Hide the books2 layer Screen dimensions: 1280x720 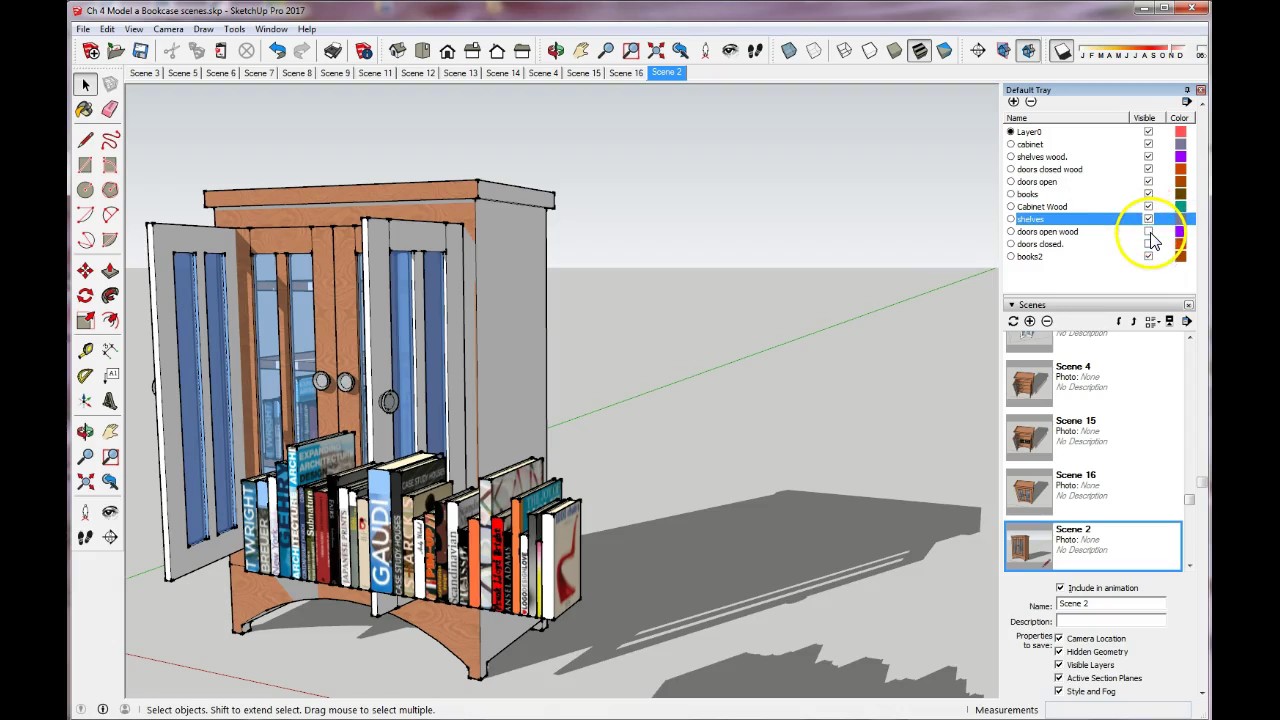(x=1148, y=257)
